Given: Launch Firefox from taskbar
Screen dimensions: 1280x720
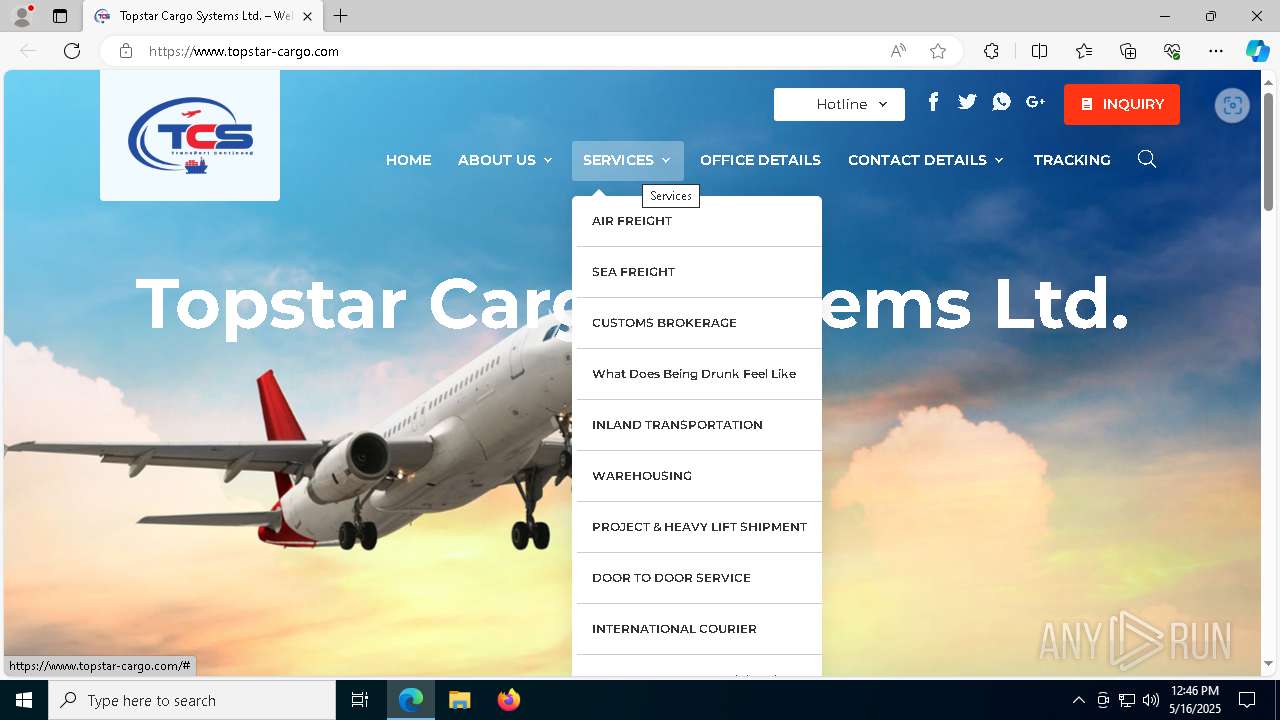Looking at the screenshot, I should click(x=508, y=700).
